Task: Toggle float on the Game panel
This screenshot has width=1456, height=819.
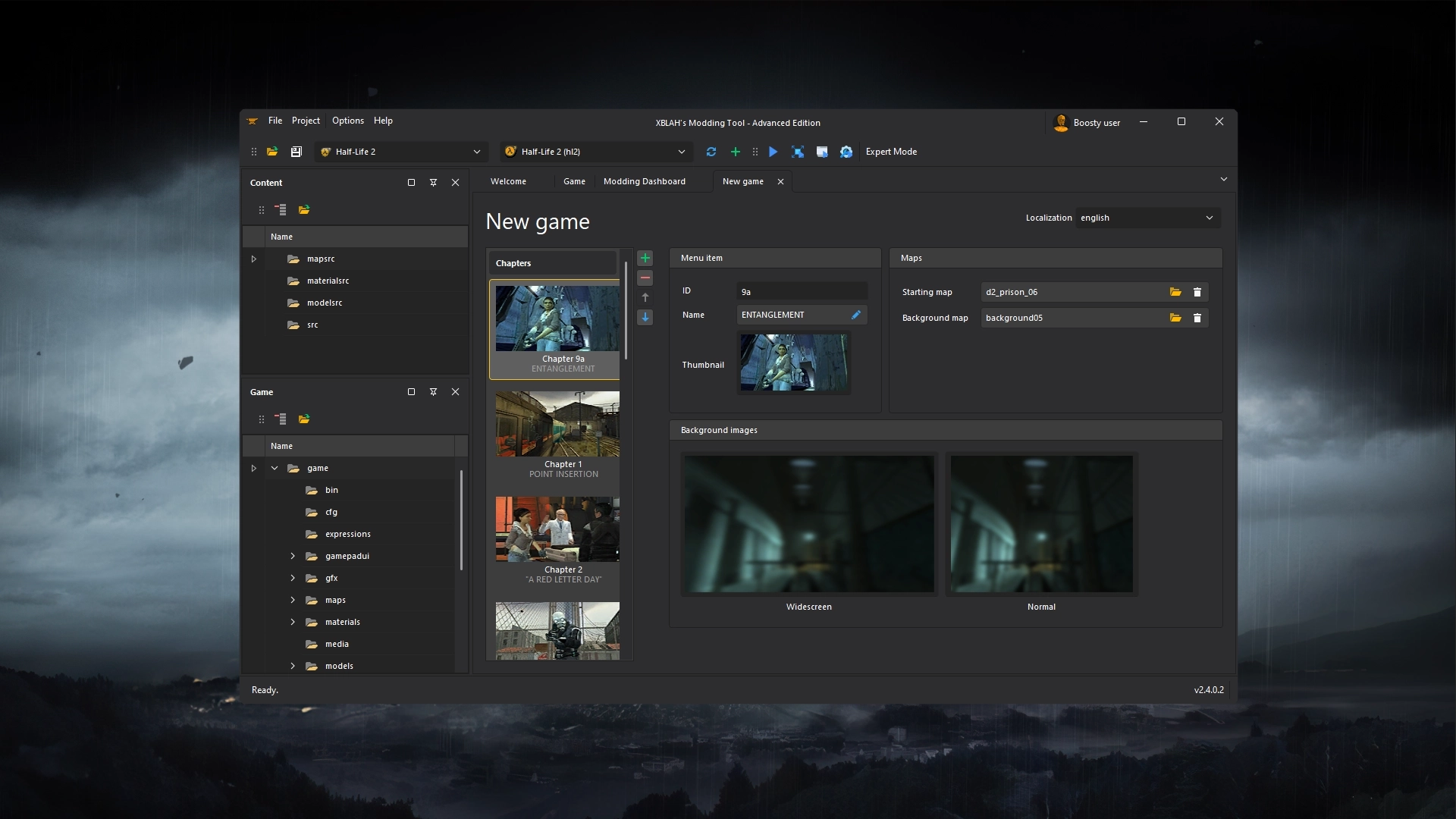Action: tap(411, 392)
